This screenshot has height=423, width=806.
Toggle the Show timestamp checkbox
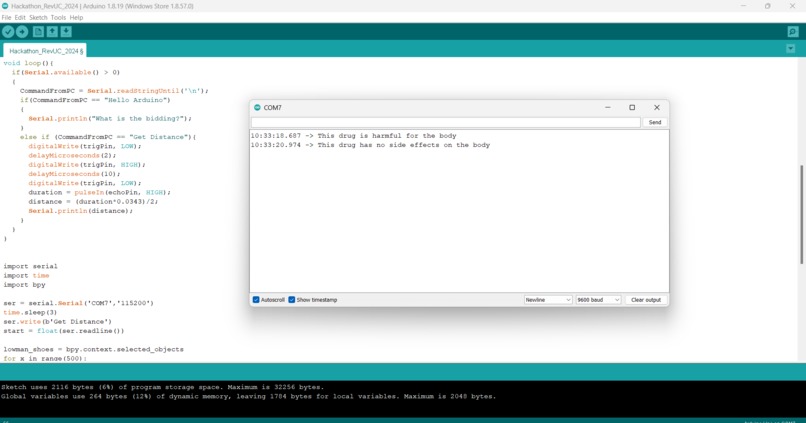click(291, 300)
